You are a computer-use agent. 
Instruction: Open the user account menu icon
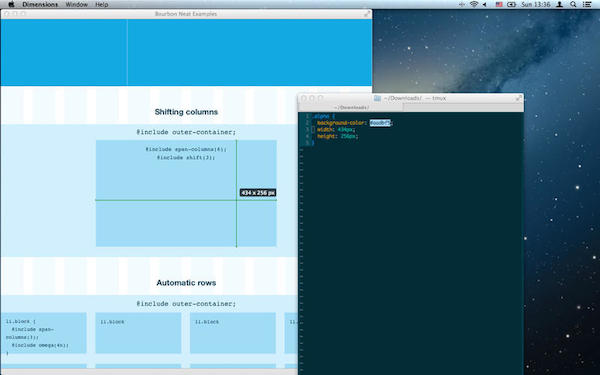coord(559,5)
